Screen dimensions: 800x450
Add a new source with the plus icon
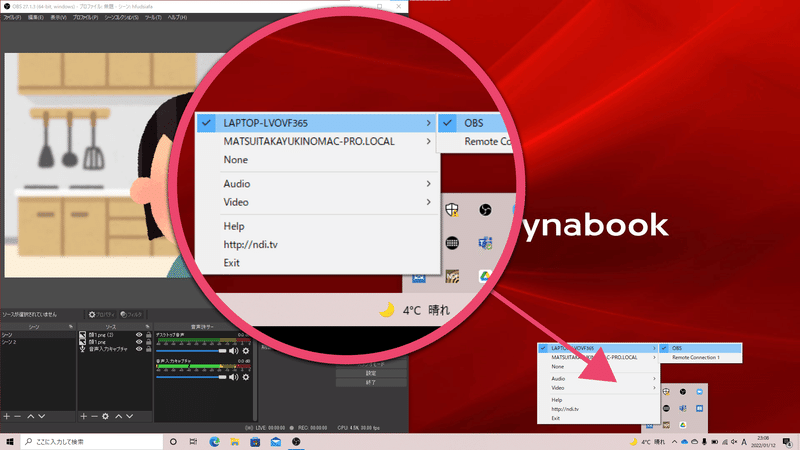pyautogui.click(x=84, y=416)
